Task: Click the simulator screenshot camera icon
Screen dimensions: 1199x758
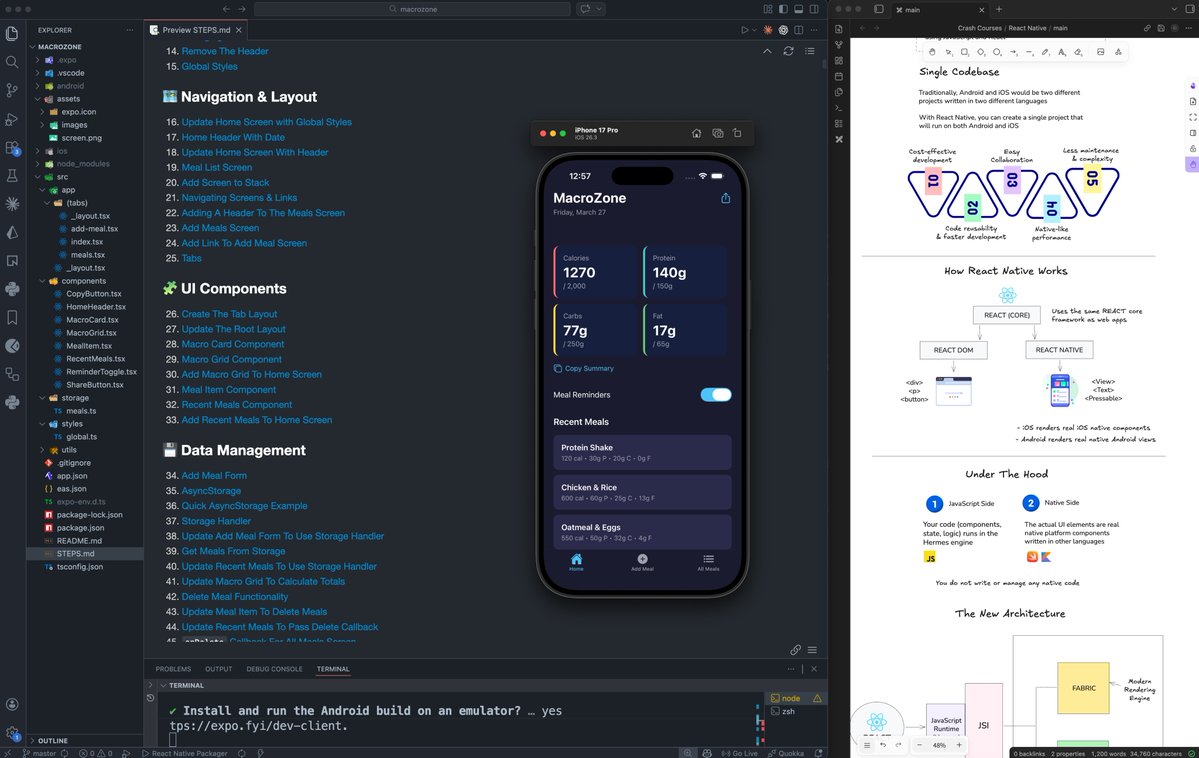Action: coord(717,133)
